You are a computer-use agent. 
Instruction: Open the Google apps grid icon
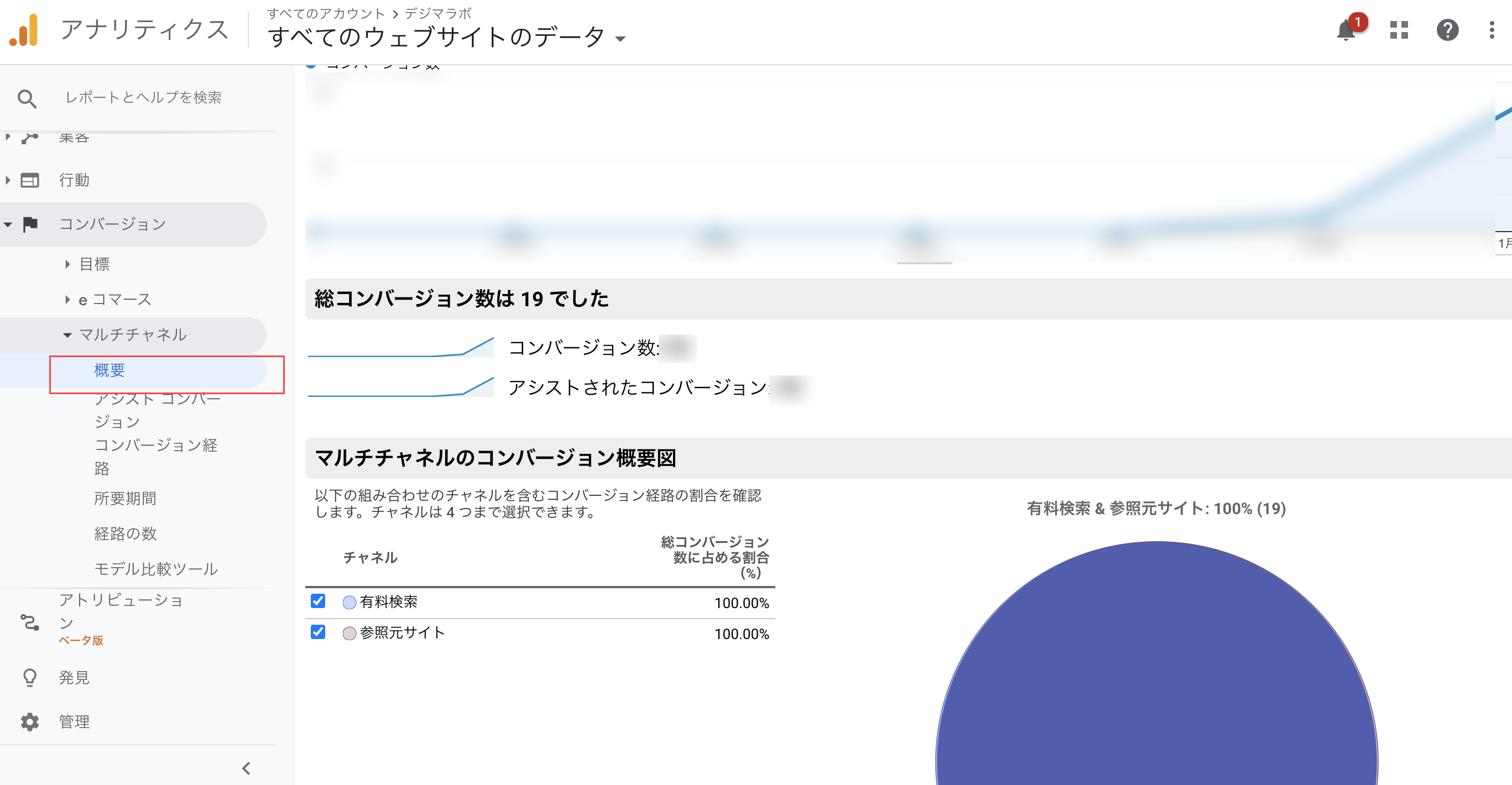(x=1399, y=30)
